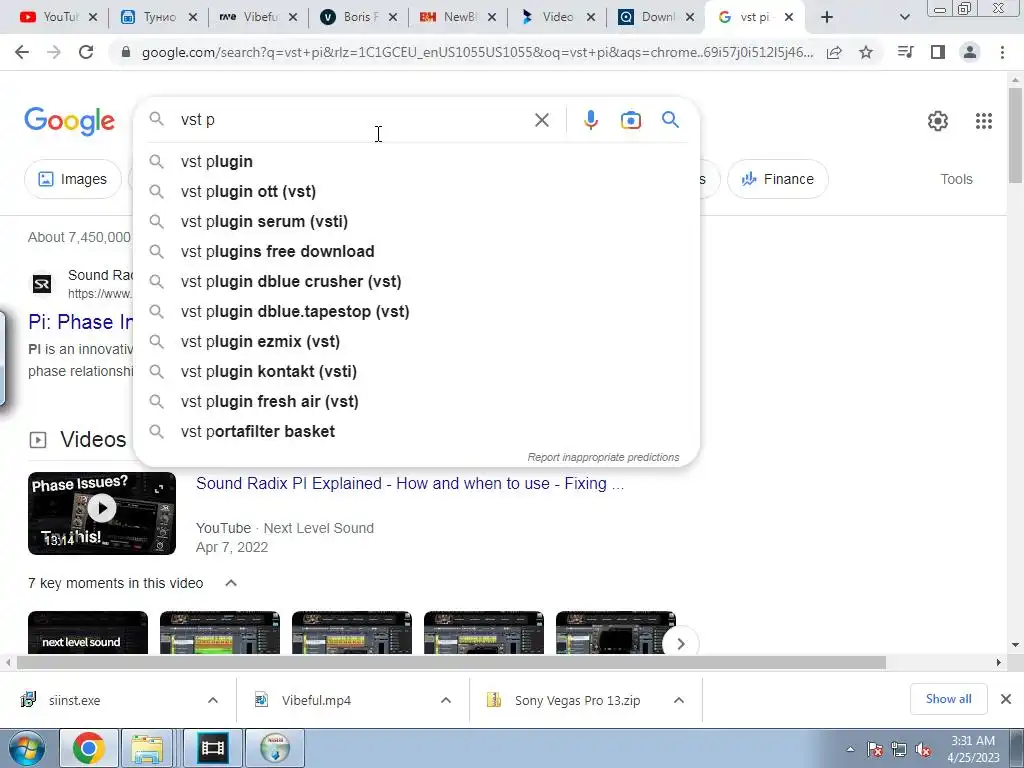Open Sound Radix PI Explained video link

click(x=410, y=483)
